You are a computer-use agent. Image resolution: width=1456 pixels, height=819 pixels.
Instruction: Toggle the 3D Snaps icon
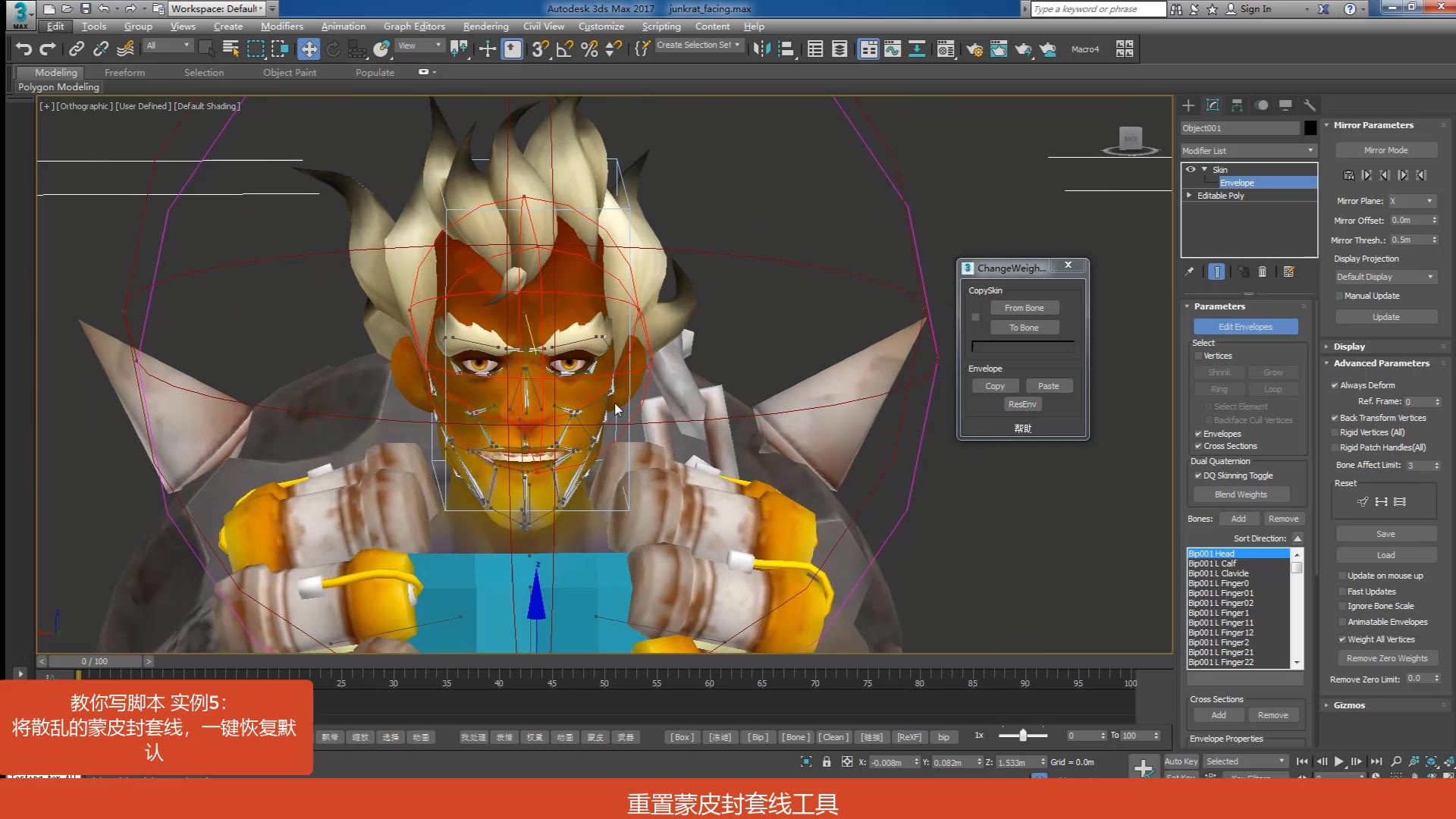(x=540, y=49)
